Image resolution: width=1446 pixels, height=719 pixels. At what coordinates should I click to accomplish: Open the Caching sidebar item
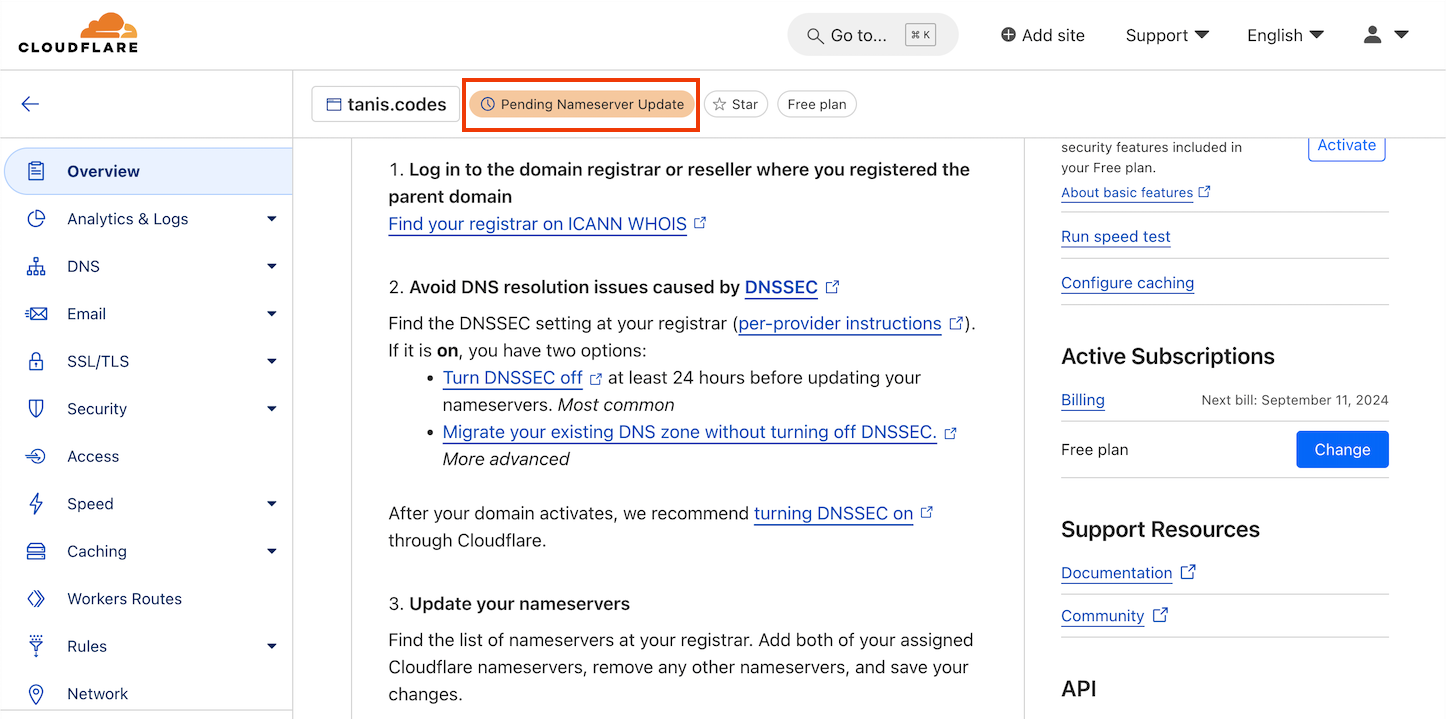point(96,551)
